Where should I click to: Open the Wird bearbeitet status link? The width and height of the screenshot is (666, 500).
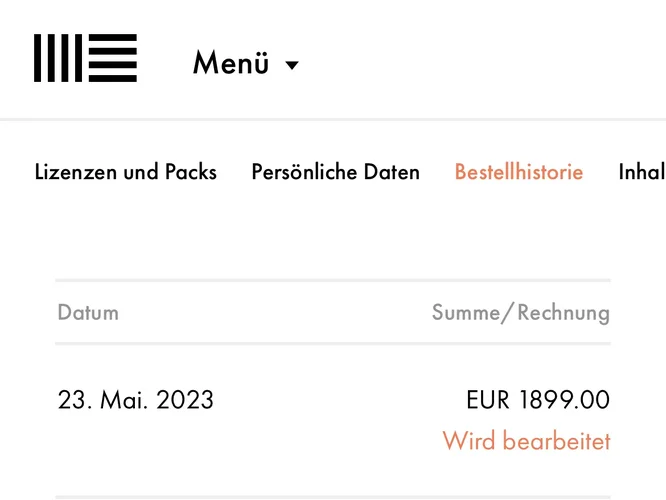click(526, 440)
